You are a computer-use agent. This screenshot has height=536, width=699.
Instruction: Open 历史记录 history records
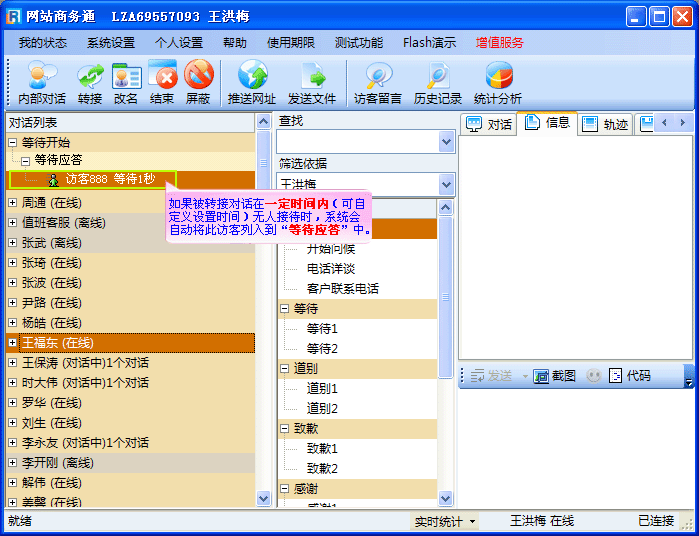click(438, 82)
